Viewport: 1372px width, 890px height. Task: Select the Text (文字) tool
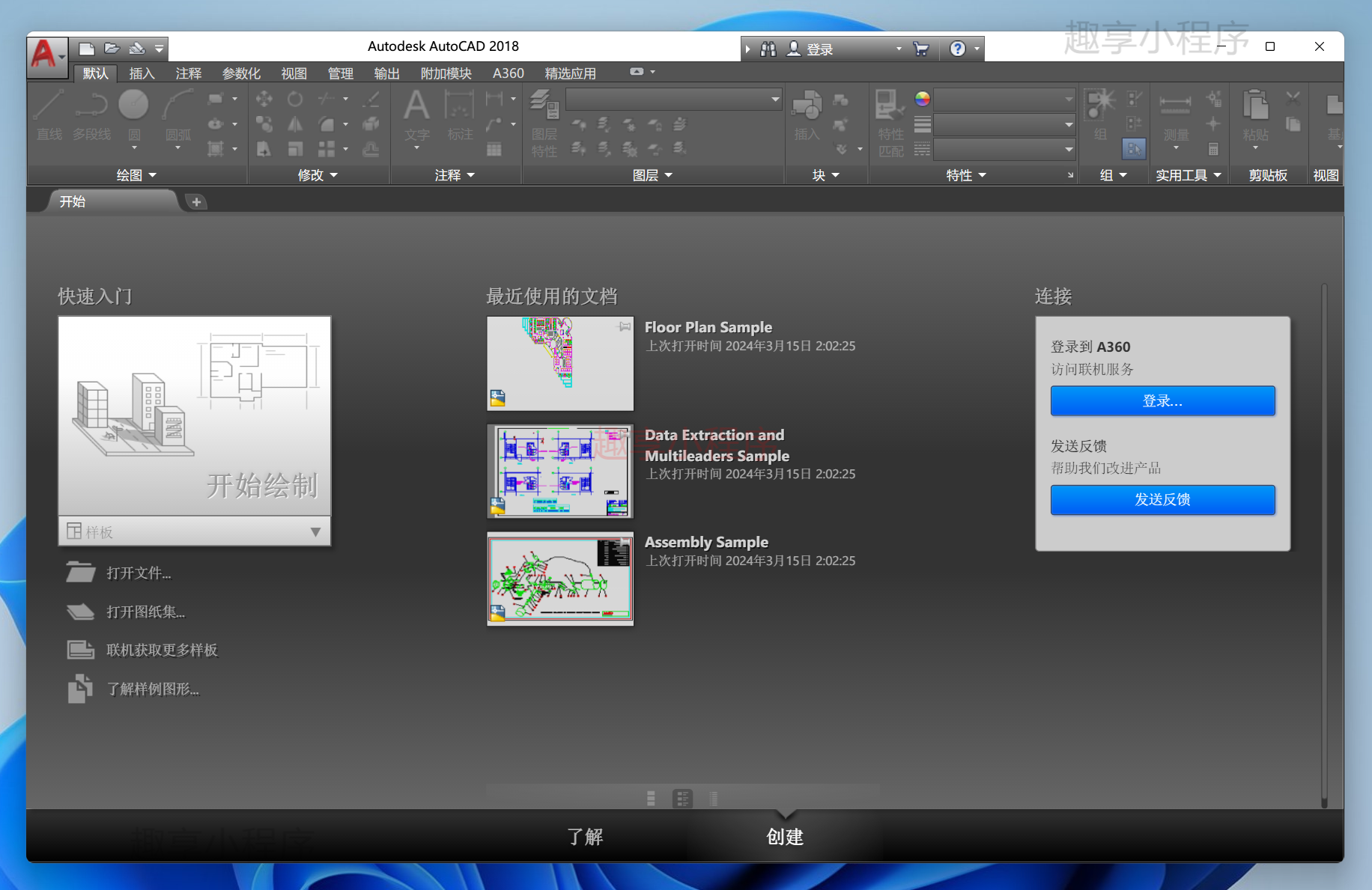(416, 116)
